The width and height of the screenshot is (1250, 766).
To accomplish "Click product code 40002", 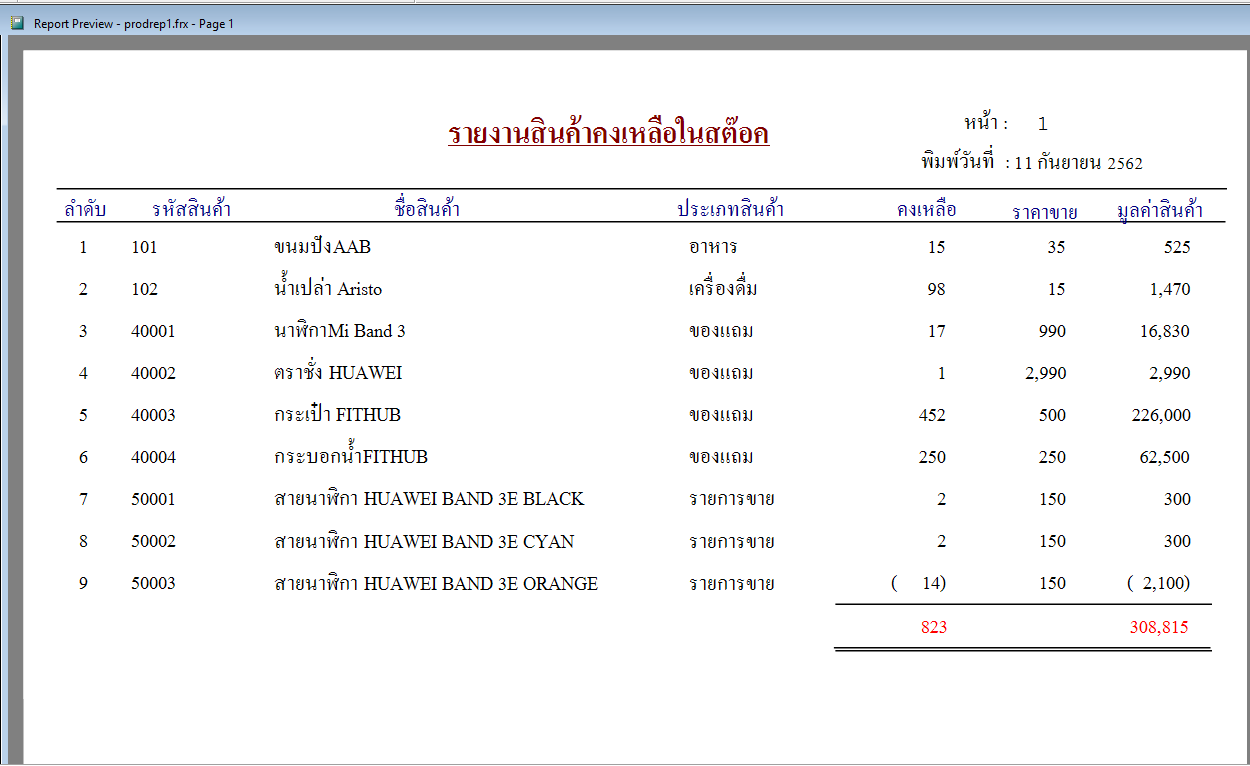I will pyautogui.click(x=153, y=373).
